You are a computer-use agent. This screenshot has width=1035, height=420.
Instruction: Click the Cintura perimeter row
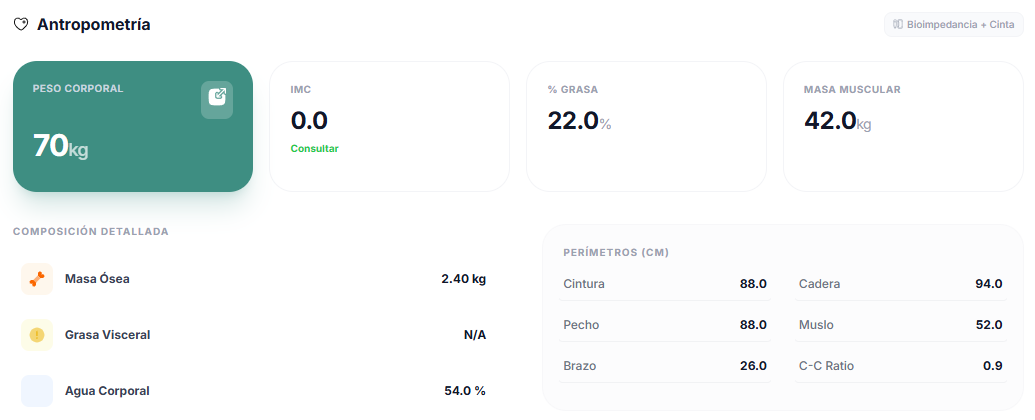pos(665,284)
